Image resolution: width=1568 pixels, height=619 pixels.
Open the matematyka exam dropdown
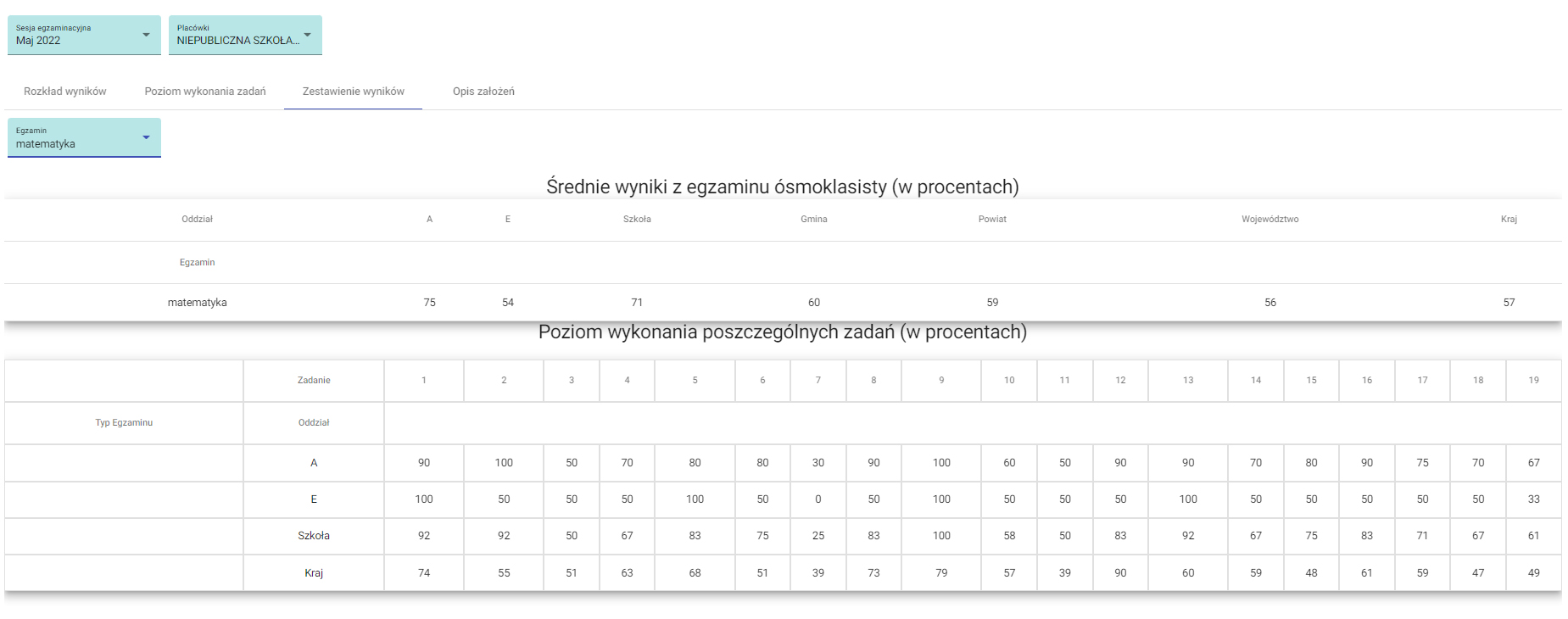click(x=84, y=137)
